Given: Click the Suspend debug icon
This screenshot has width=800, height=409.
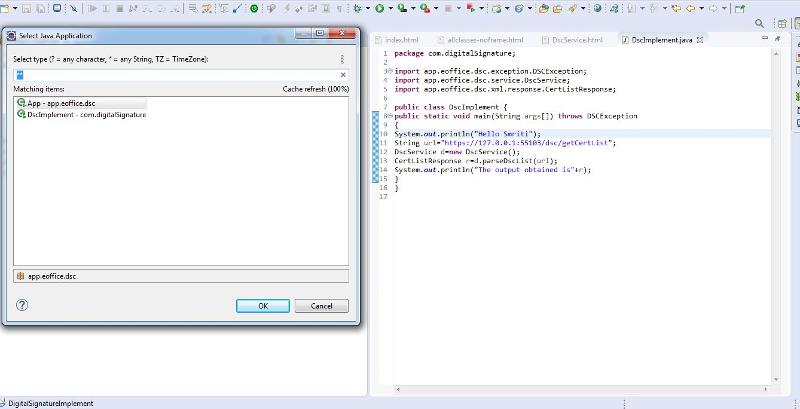Looking at the screenshot, I should pyautogui.click(x=106, y=8).
